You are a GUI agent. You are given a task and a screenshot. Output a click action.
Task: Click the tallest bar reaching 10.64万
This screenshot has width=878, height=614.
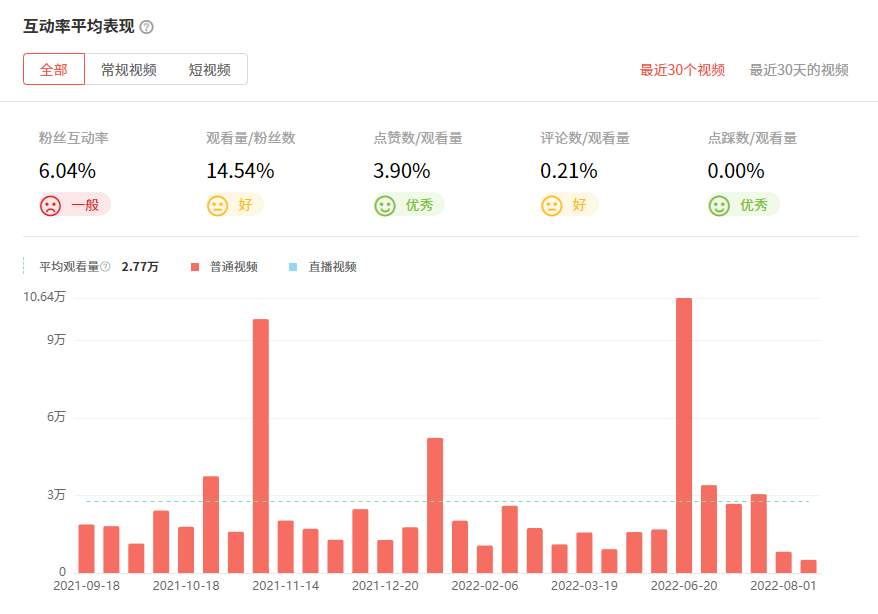(684, 435)
